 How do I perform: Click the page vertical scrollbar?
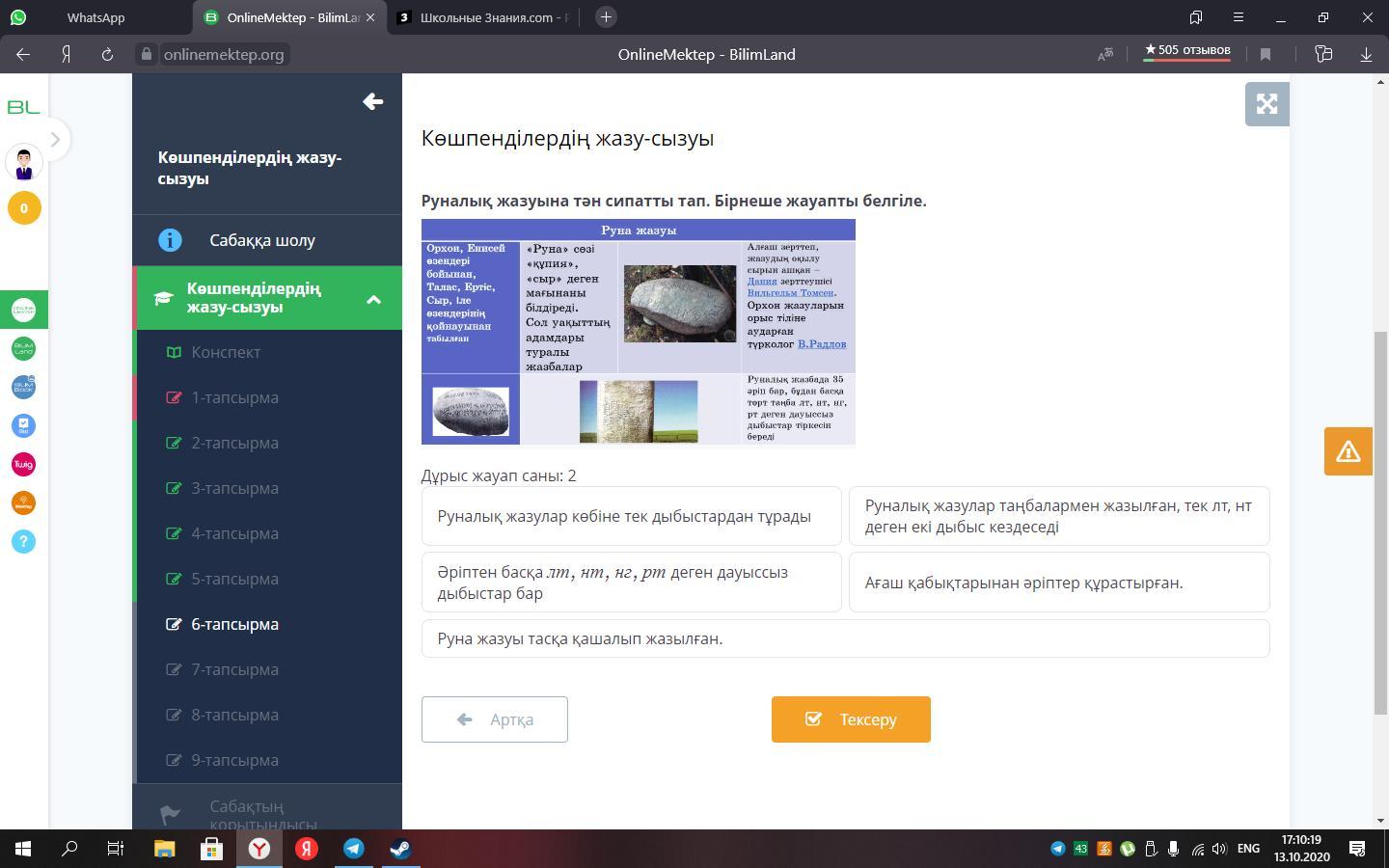(x=1379, y=521)
